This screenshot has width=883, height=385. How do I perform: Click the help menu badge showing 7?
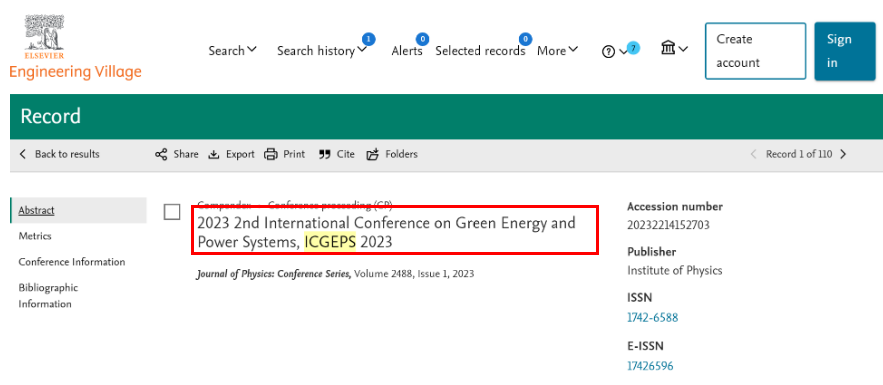633,48
